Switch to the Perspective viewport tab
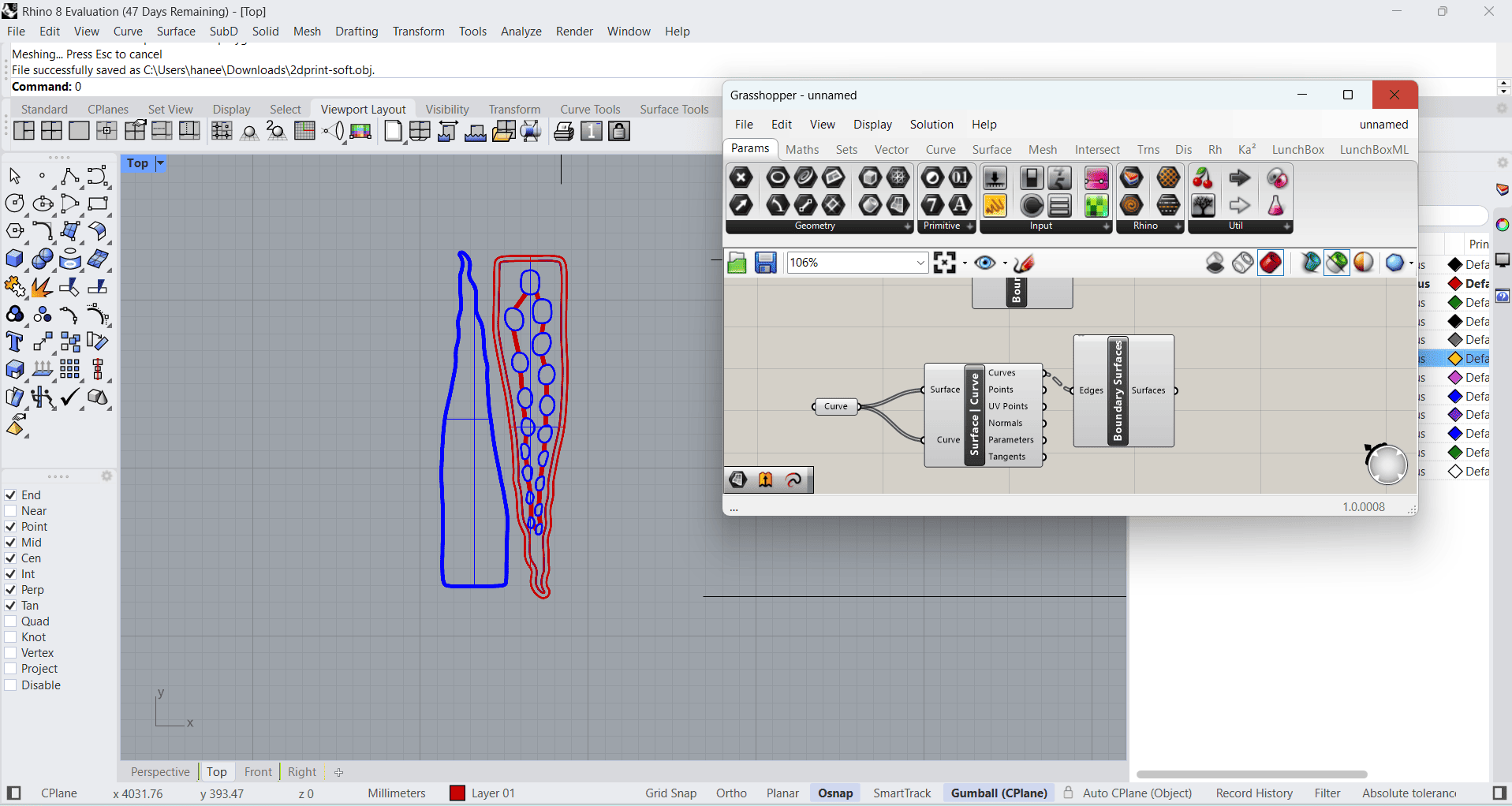 tap(160, 772)
